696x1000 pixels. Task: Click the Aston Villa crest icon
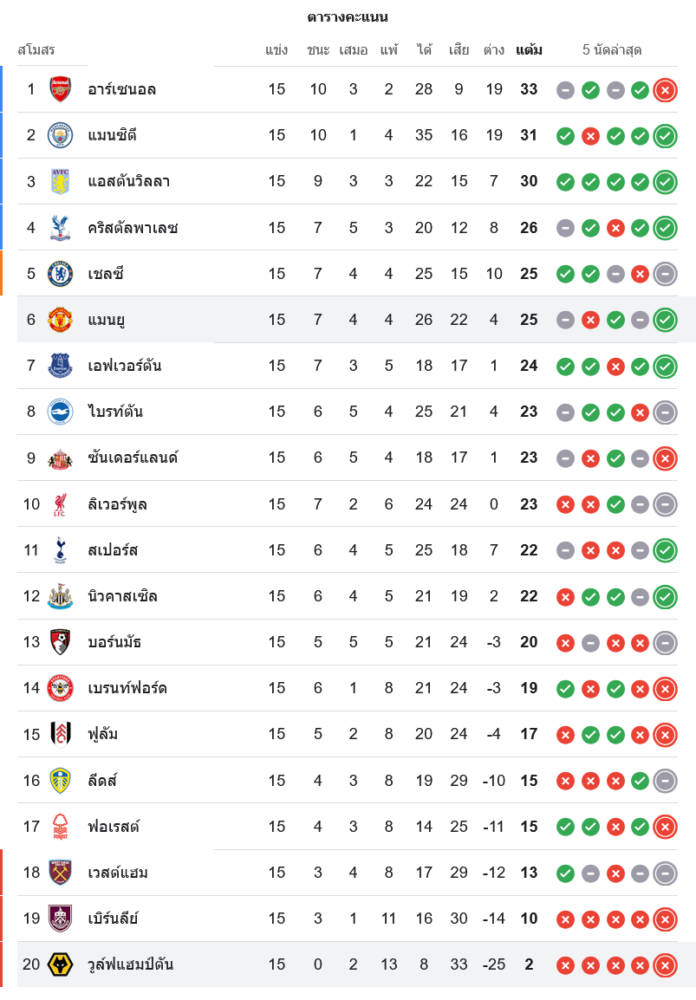point(60,181)
